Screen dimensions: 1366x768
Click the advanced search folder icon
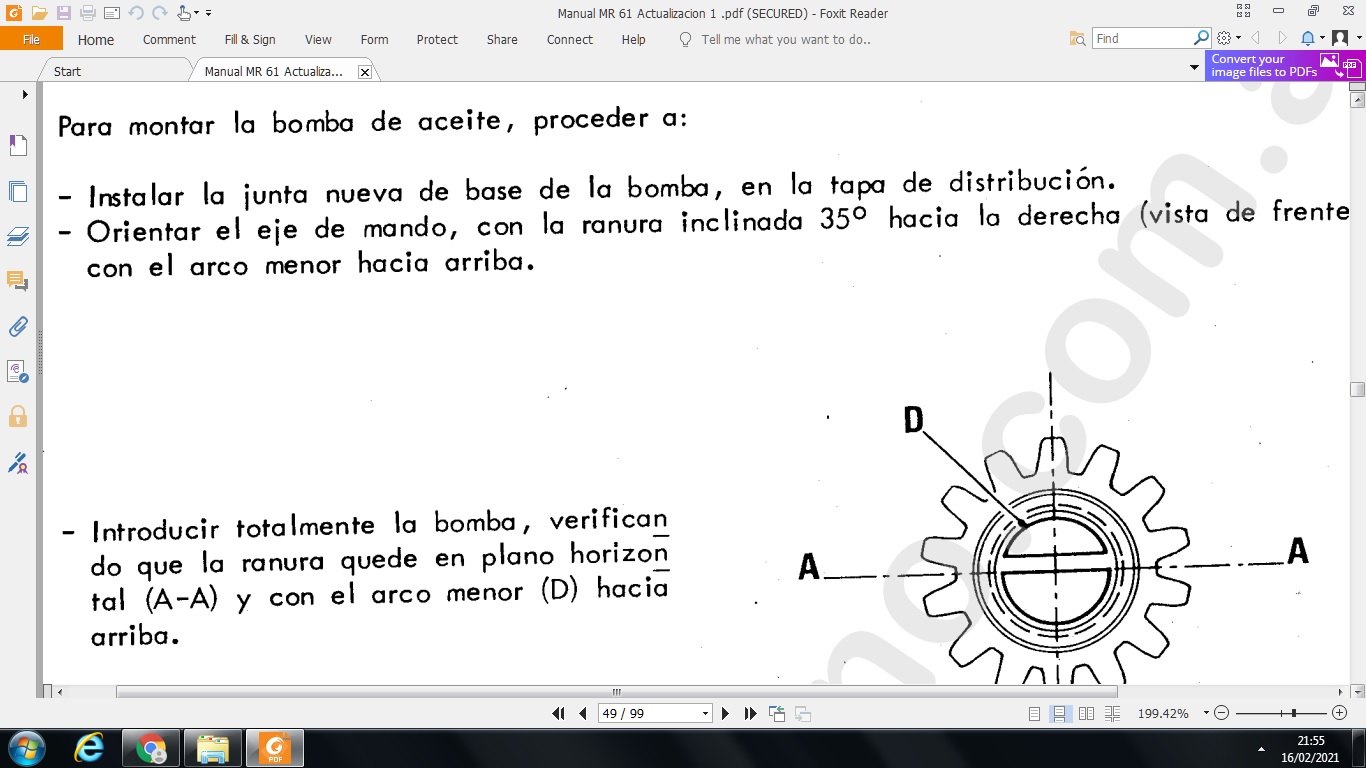tap(1077, 38)
